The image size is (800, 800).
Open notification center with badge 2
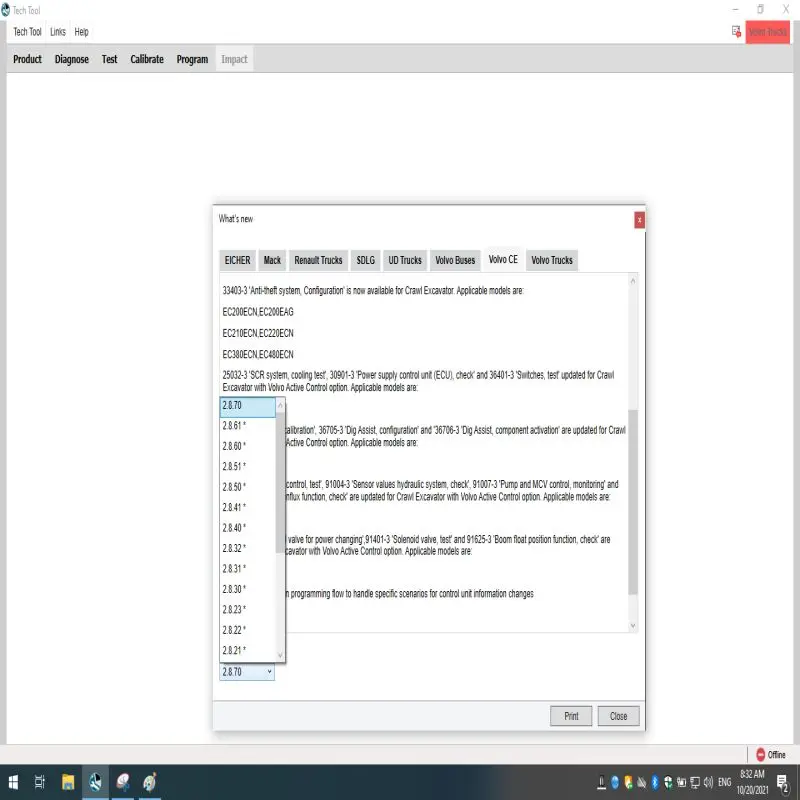pyautogui.click(x=782, y=782)
